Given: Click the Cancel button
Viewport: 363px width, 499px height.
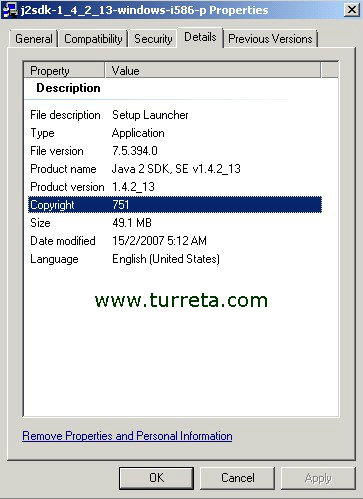Looking at the screenshot, I should [238, 478].
